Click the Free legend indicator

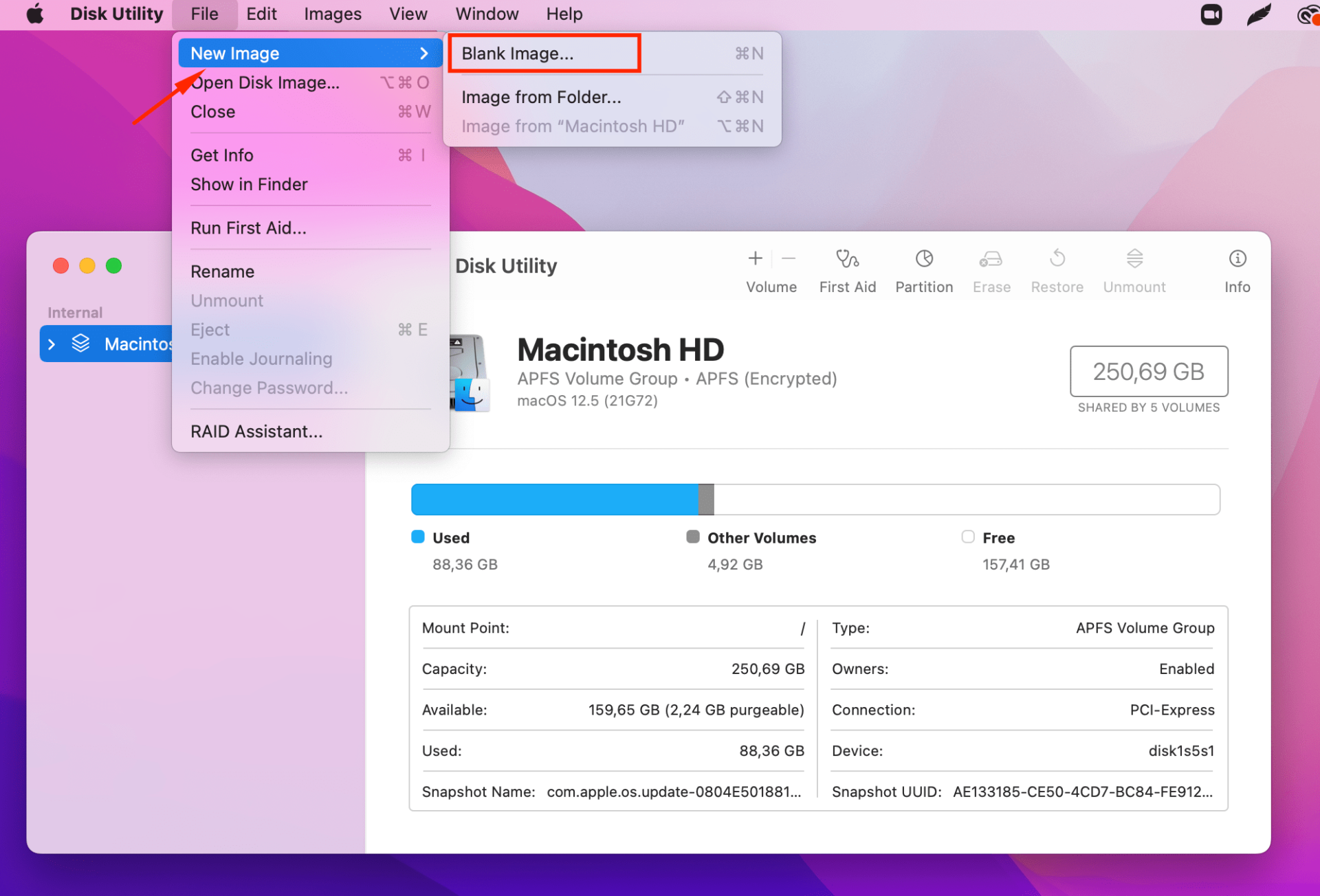click(967, 537)
